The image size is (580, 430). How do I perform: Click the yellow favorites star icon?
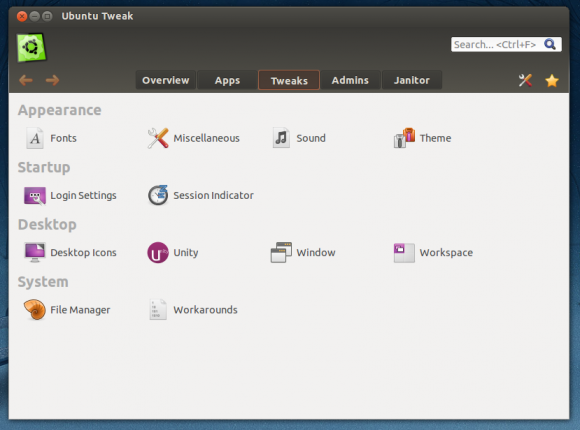(x=552, y=80)
